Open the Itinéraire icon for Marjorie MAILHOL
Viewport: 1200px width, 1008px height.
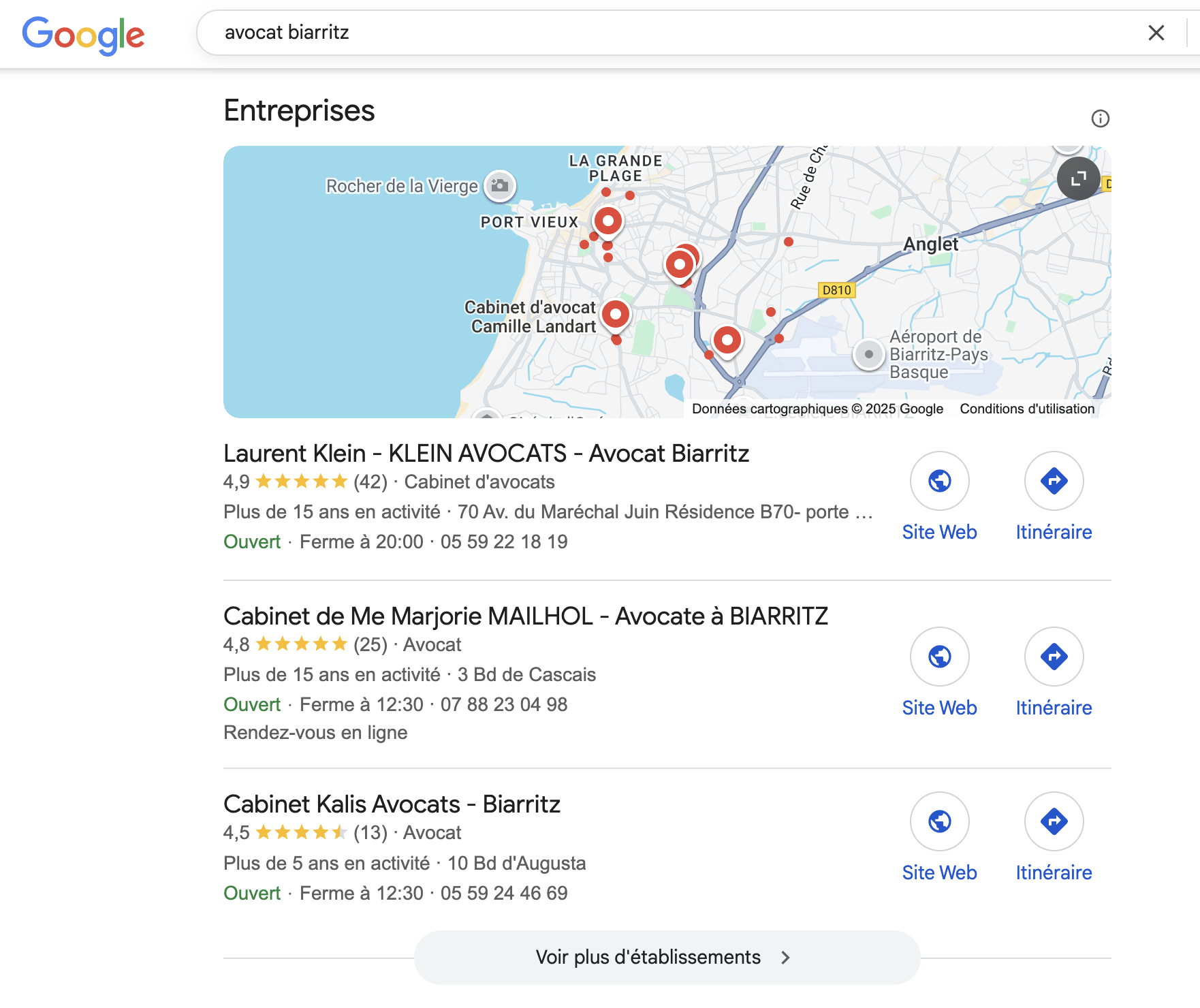pyautogui.click(x=1054, y=656)
